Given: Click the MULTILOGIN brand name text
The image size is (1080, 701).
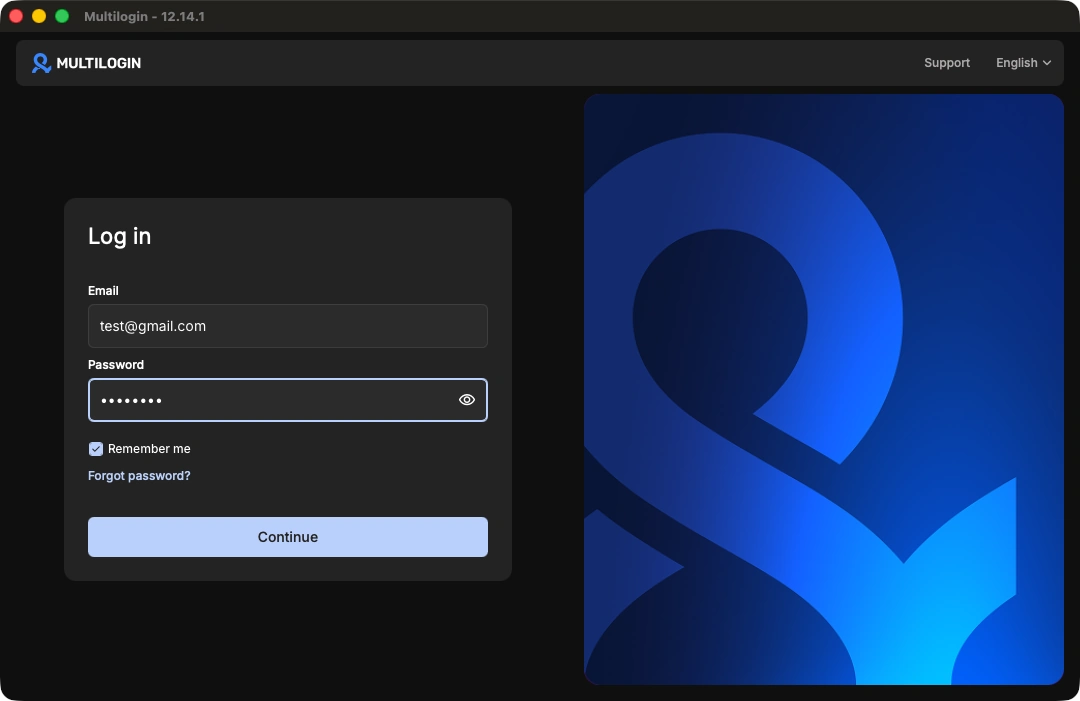Looking at the screenshot, I should point(98,63).
